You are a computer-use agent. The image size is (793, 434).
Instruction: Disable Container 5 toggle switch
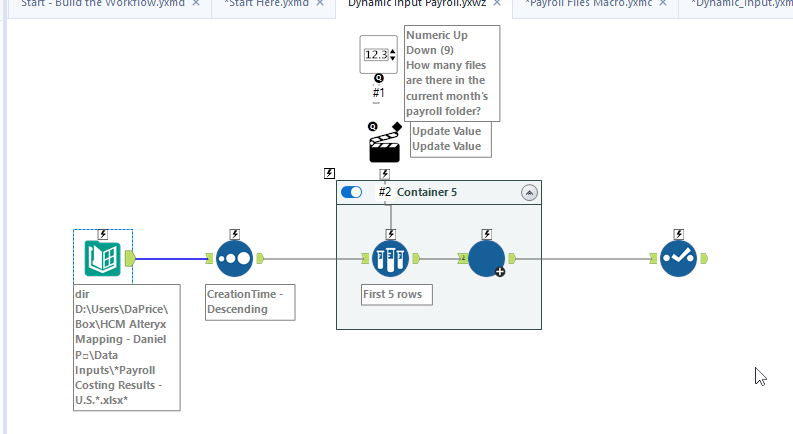tap(351, 192)
